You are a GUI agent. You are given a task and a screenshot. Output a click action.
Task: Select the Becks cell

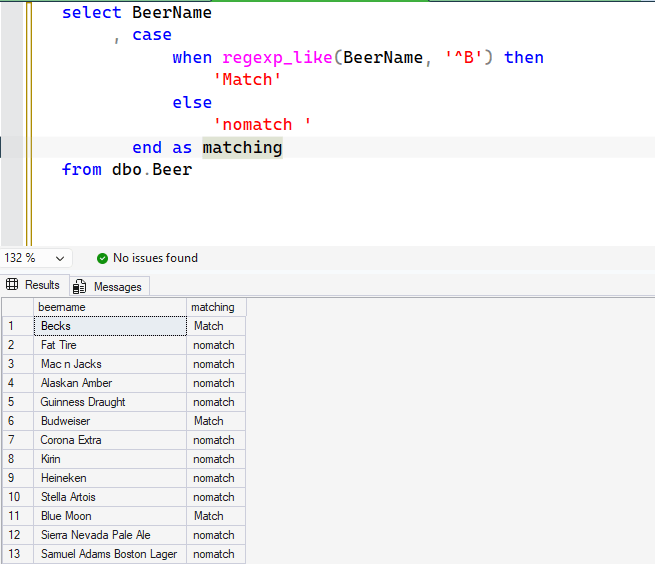[110, 326]
